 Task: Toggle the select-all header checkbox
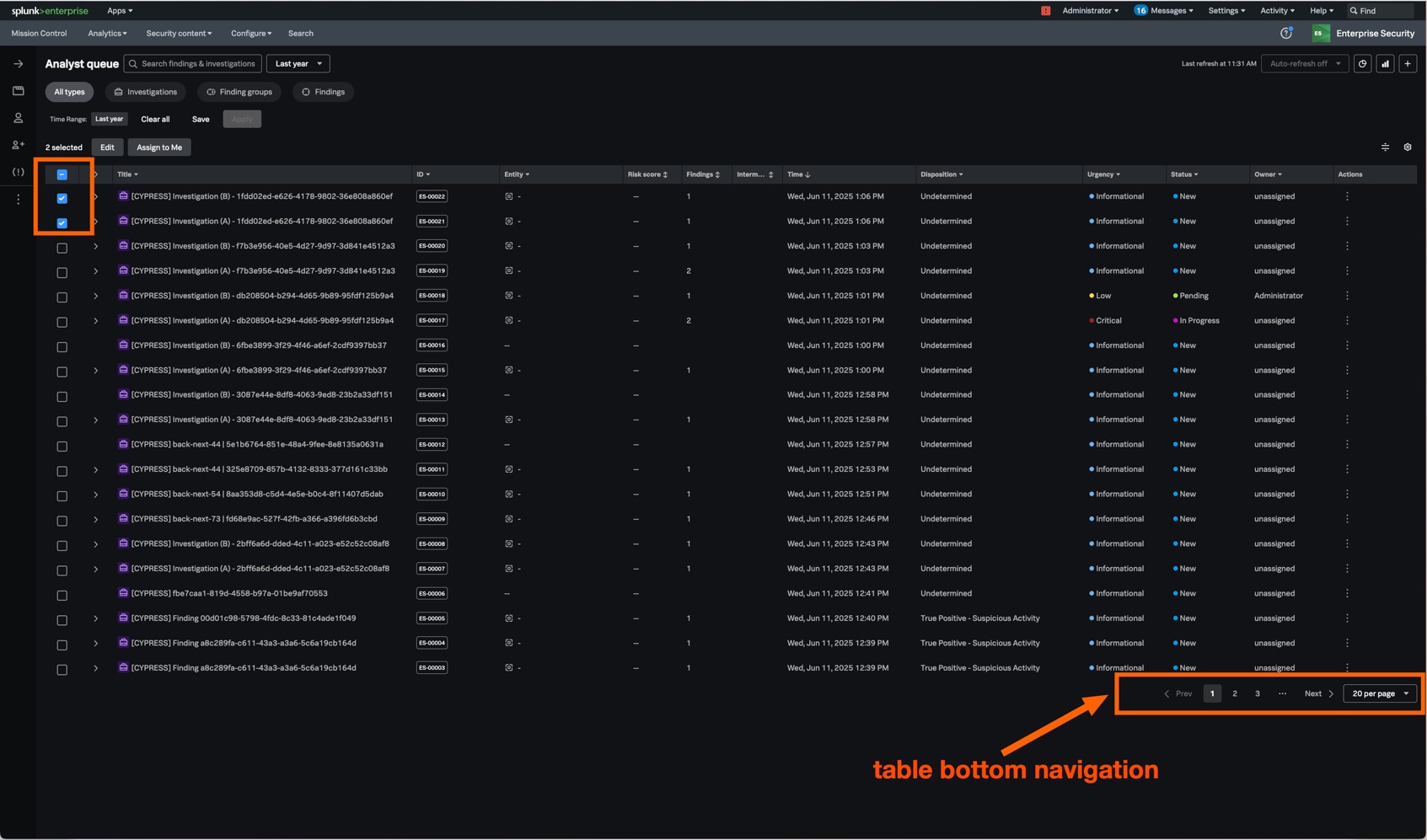(62, 174)
